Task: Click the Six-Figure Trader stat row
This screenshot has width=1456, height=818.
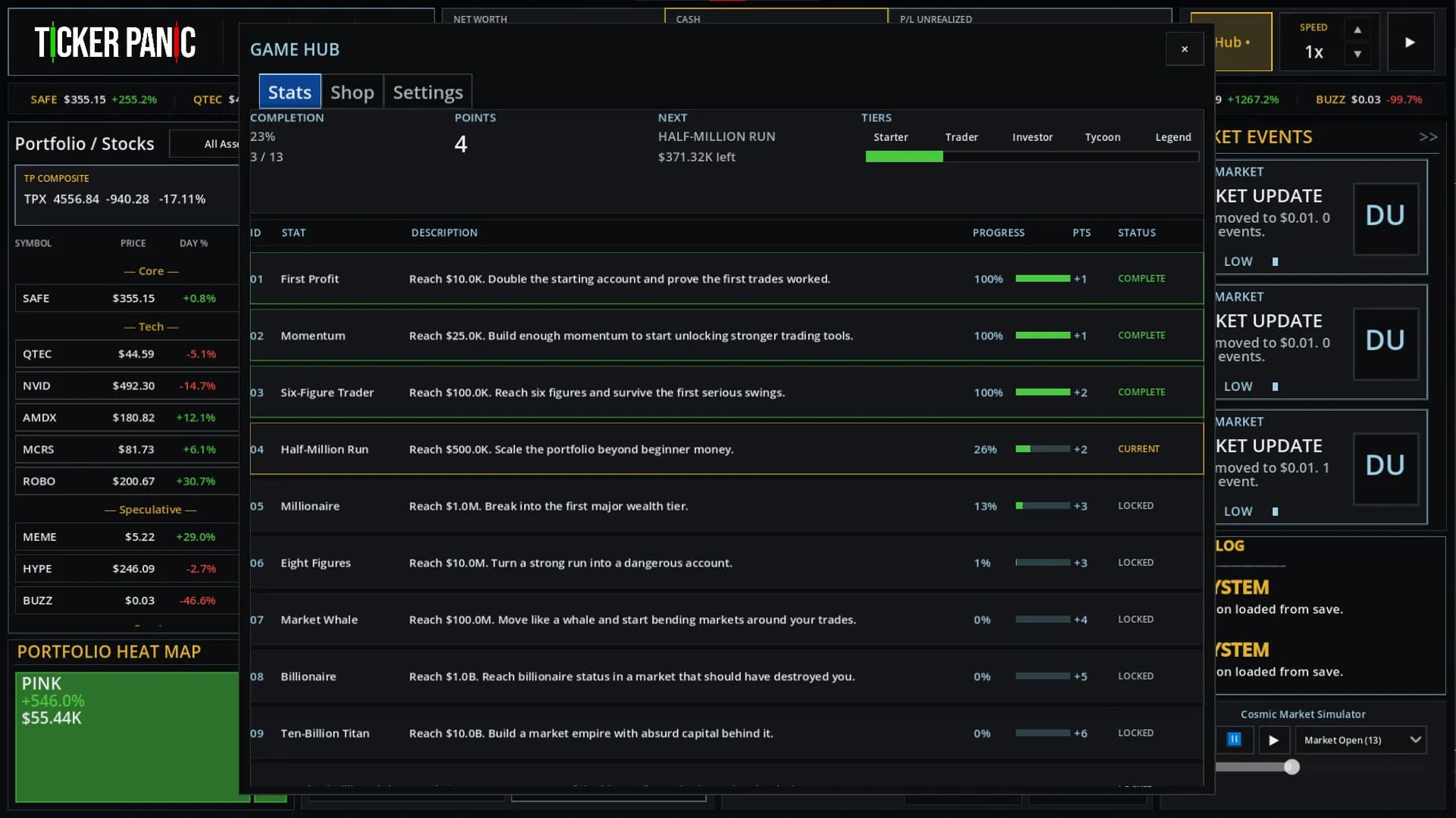Action: tap(726, 392)
